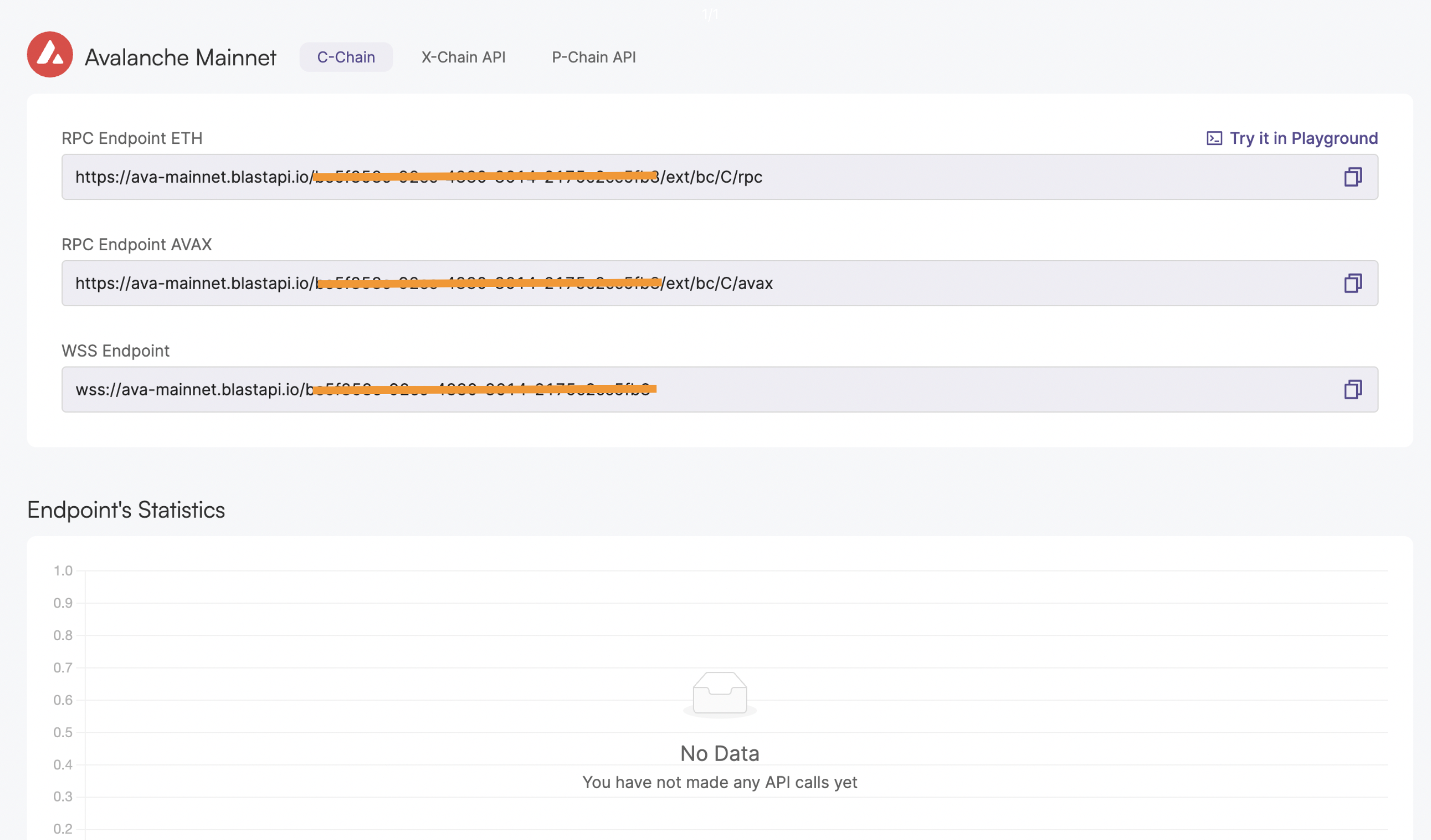
Task: Copy the RPC Endpoint AVAX URL
Action: pos(1353,283)
